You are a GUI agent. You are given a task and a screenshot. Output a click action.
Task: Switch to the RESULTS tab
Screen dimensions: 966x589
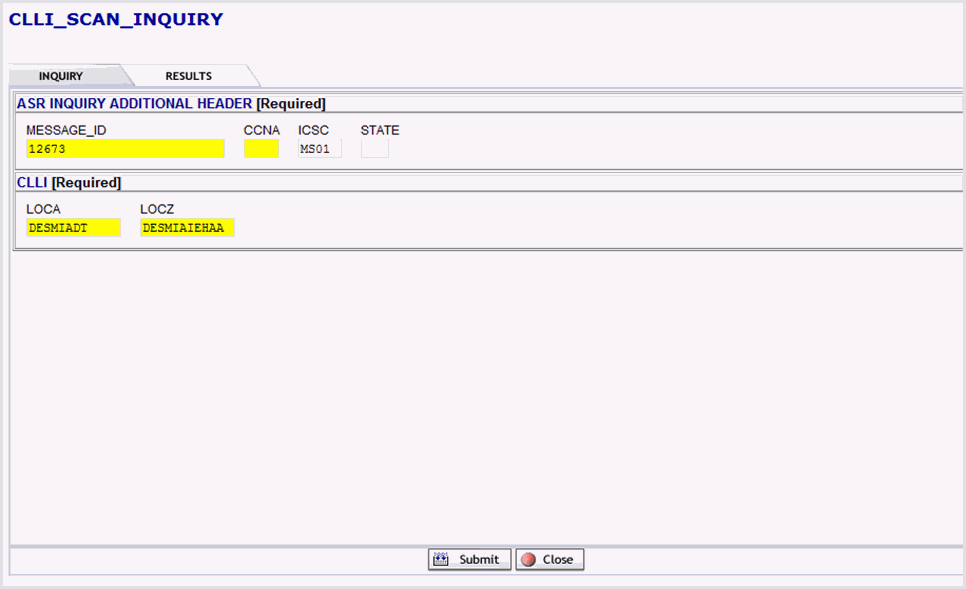pyautogui.click(x=188, y=76)
